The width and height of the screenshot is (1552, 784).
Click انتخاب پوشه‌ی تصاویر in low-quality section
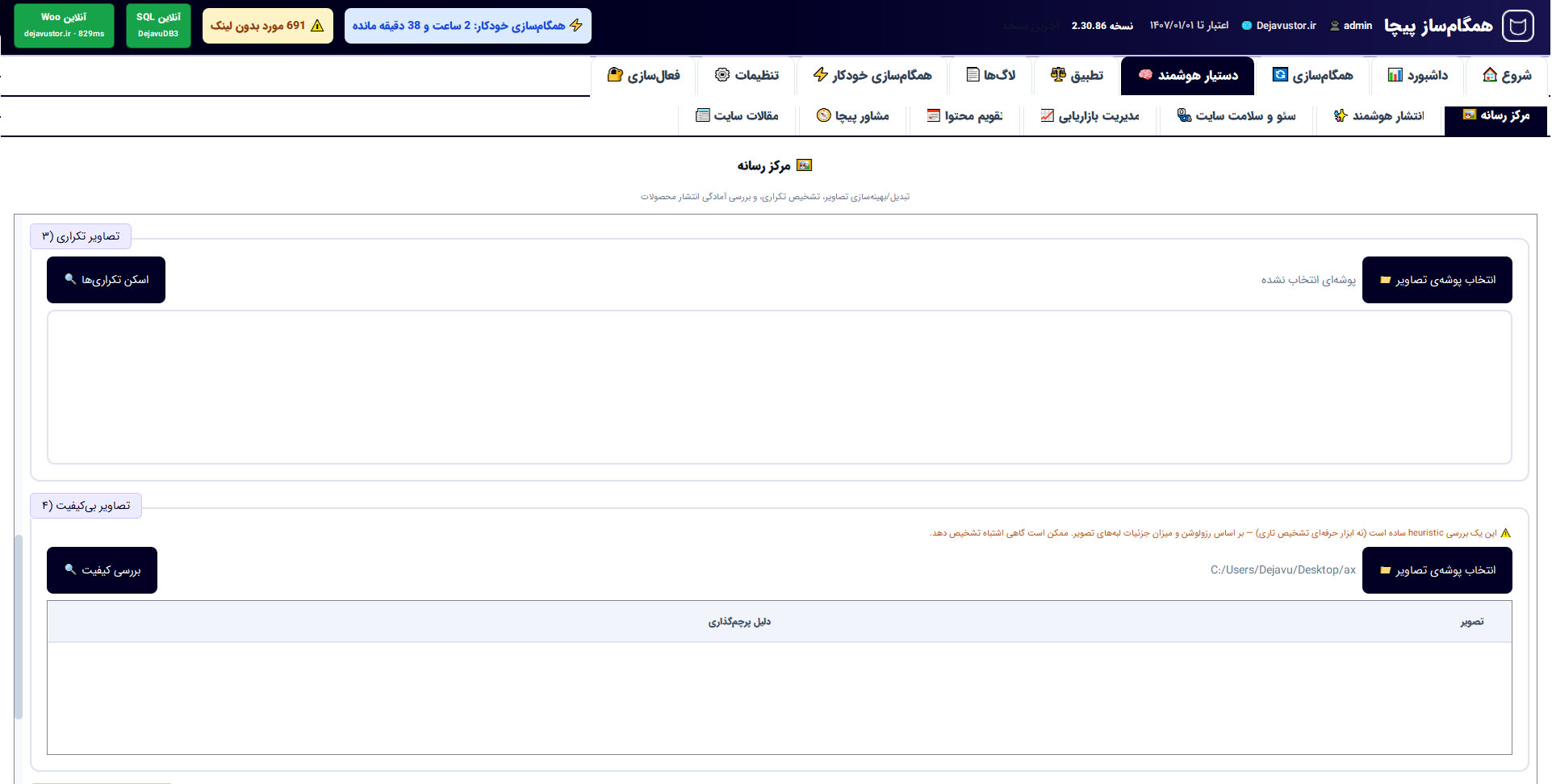point(1437,570)
